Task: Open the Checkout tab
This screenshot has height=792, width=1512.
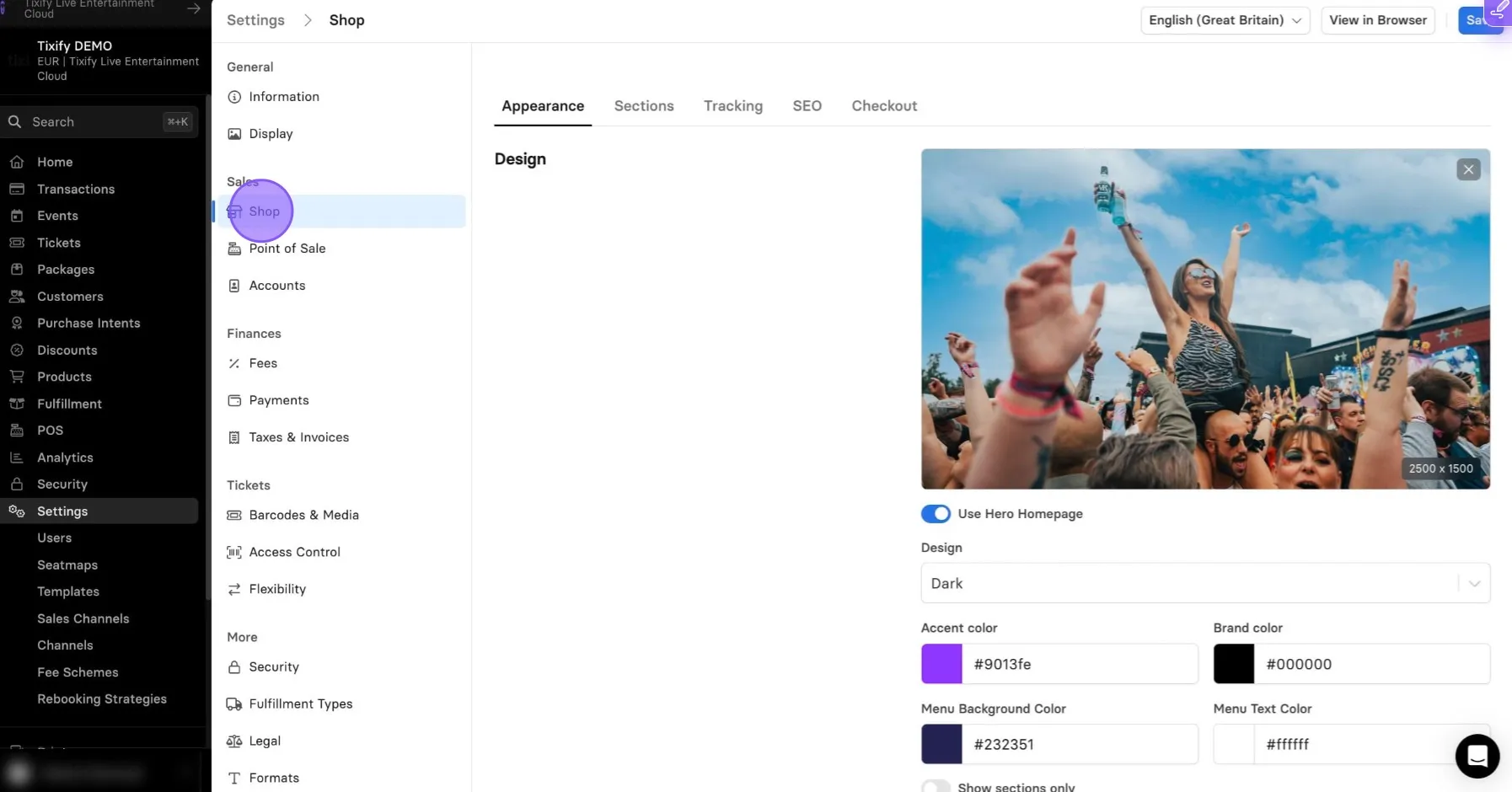Action: pyautogui.click(x=884, y=106)
